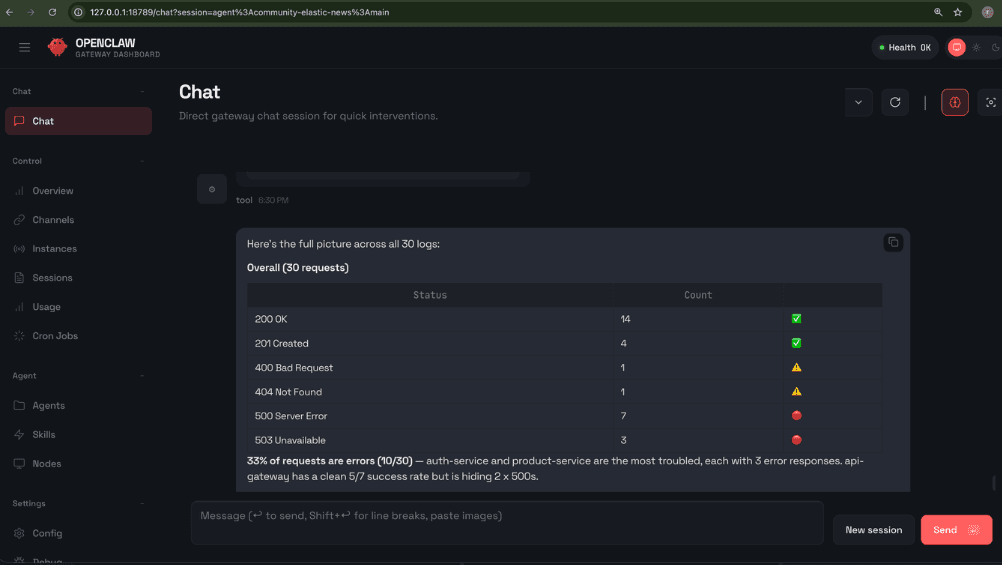Viewport: 1002px width, 565px height.
Task: Click the Sessions document icon
Action: point(19,277)
